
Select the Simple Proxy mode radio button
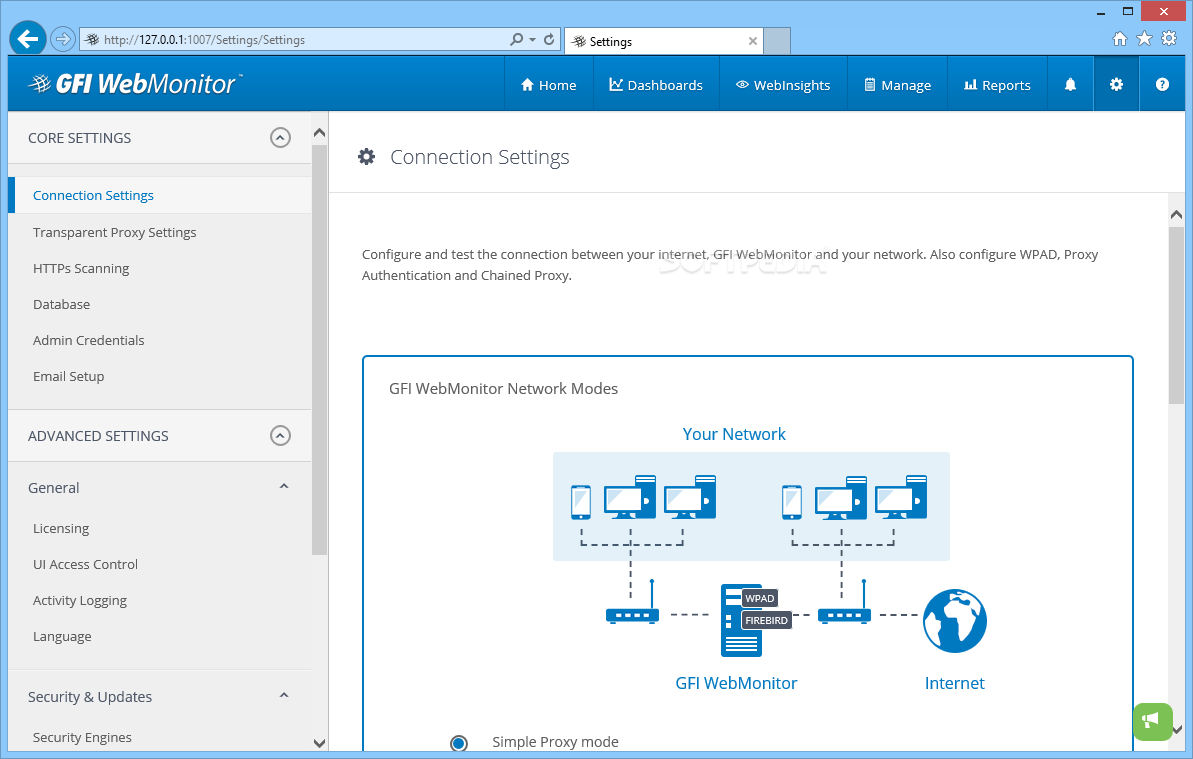pyautogui.click(x=459, y=743)
